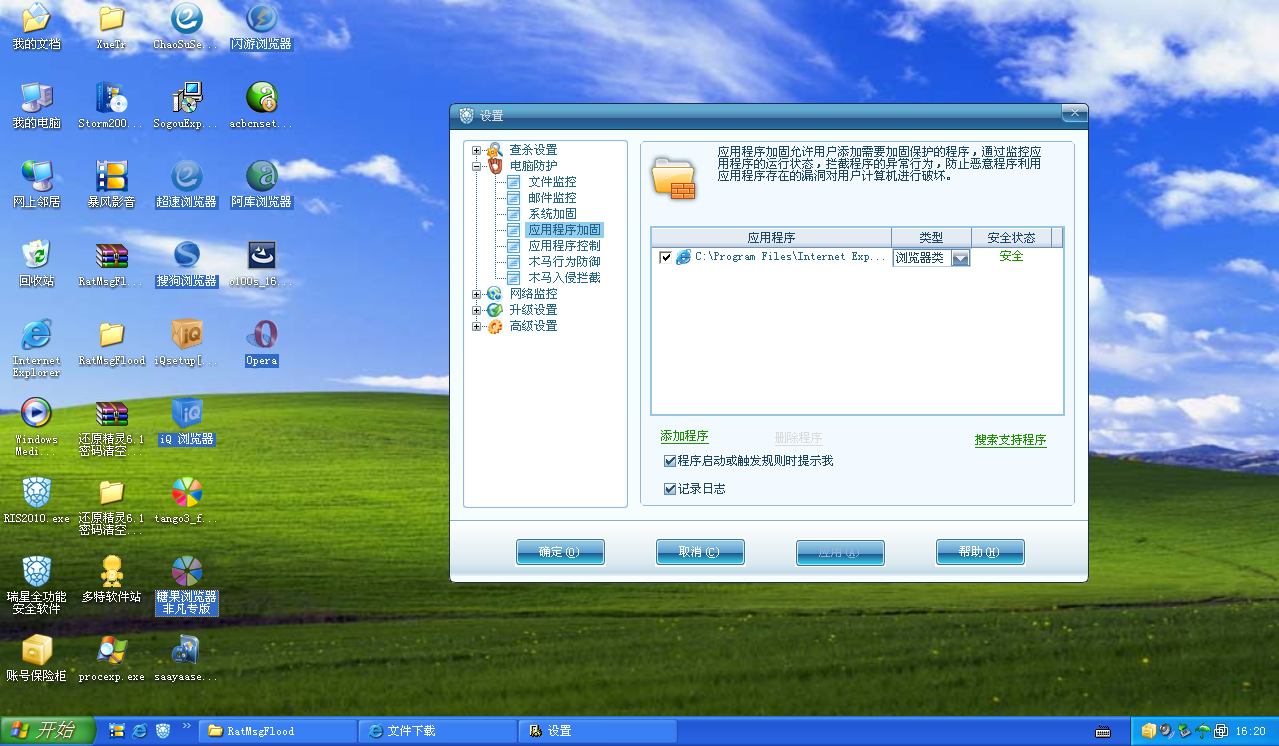The width and height of the screenshot is (1279, 746).
Task: Select RatMsgFl archive desktop icon
Action: pyautogui.click(x=111, y=263)
